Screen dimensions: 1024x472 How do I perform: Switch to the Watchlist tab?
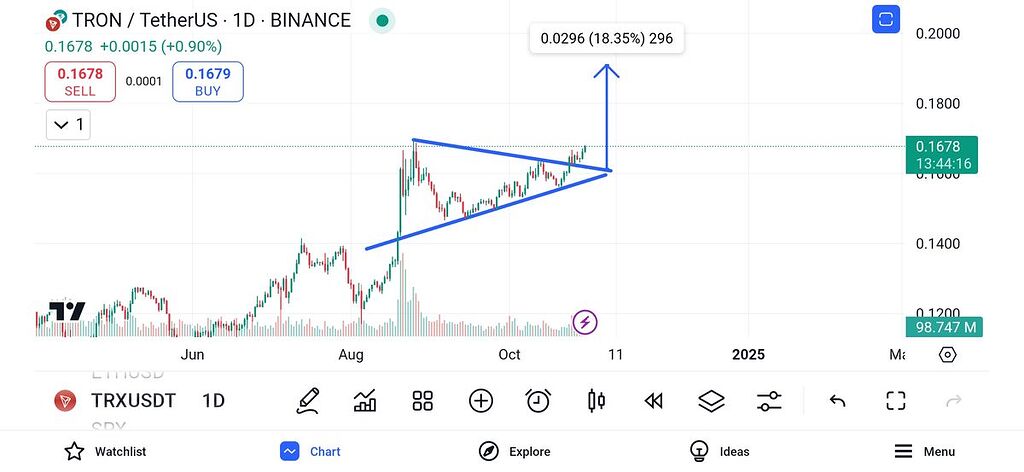[x=105, y=451]
